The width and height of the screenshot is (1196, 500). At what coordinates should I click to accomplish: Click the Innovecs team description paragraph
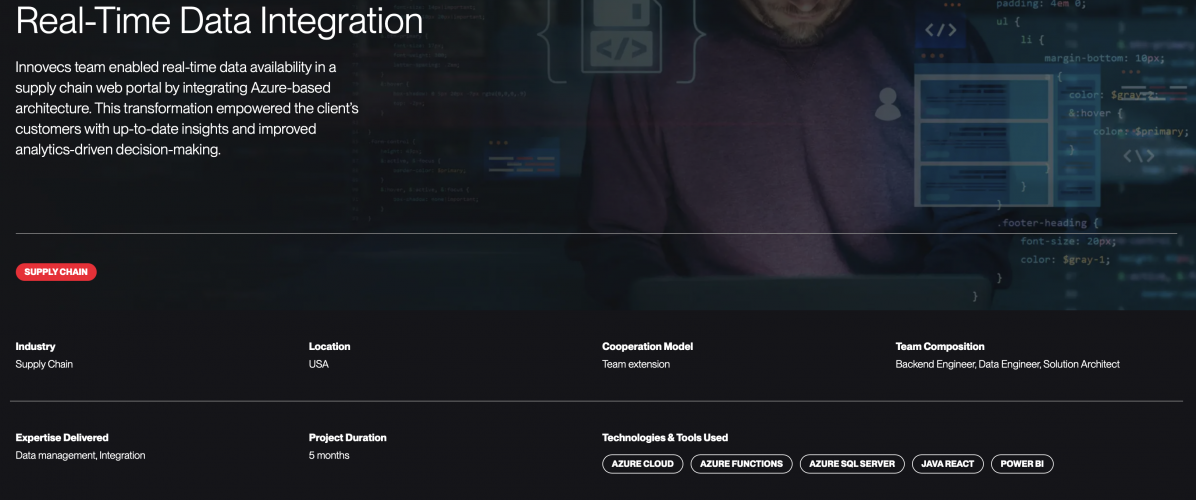click(188, 108)
